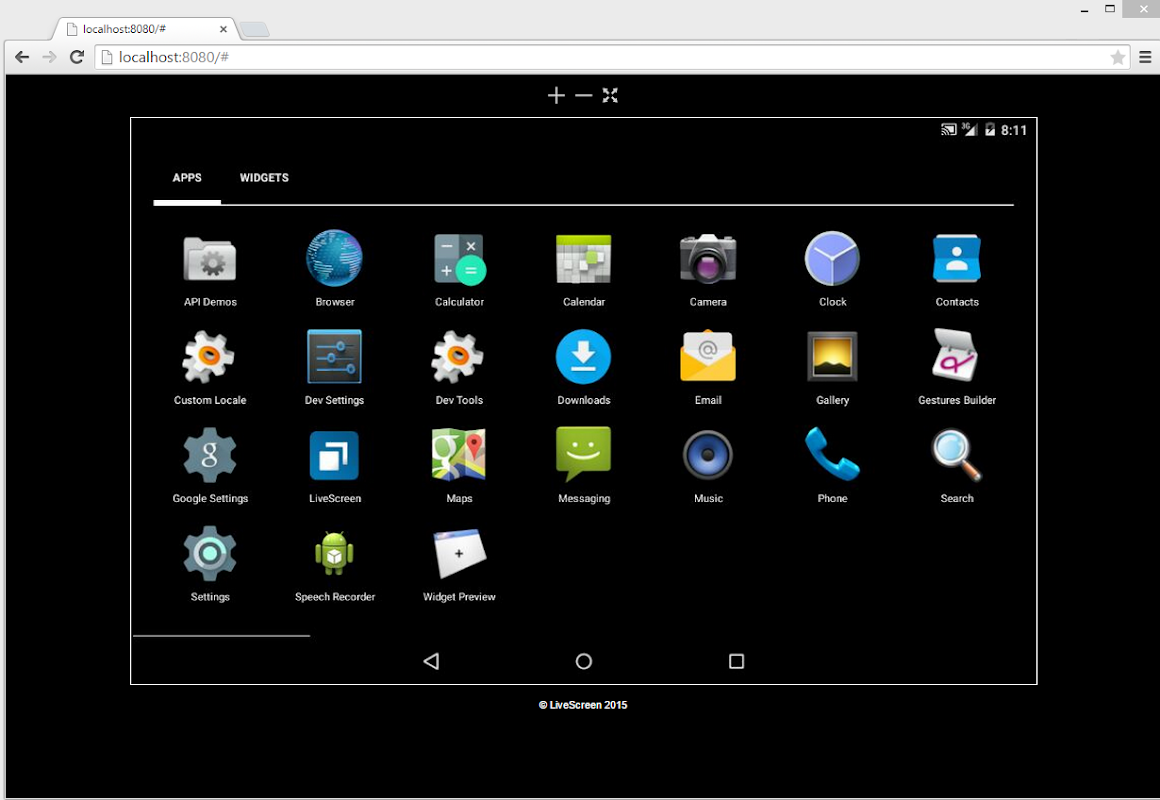Open Dev Tools app
The height and width of the screenshot is (800, 1160).
tap(459, 357)
